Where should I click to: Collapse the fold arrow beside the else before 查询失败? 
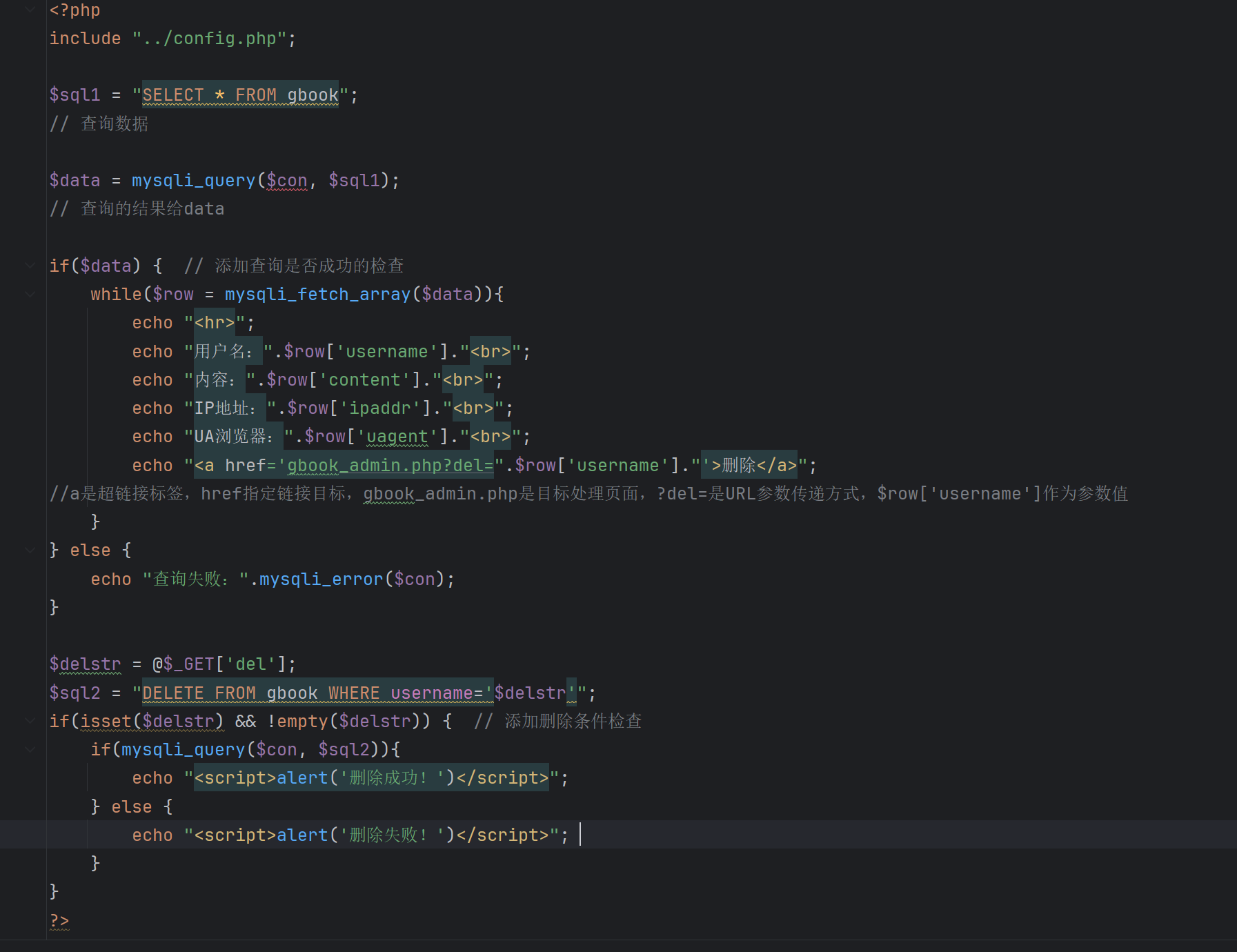point(30,550)
